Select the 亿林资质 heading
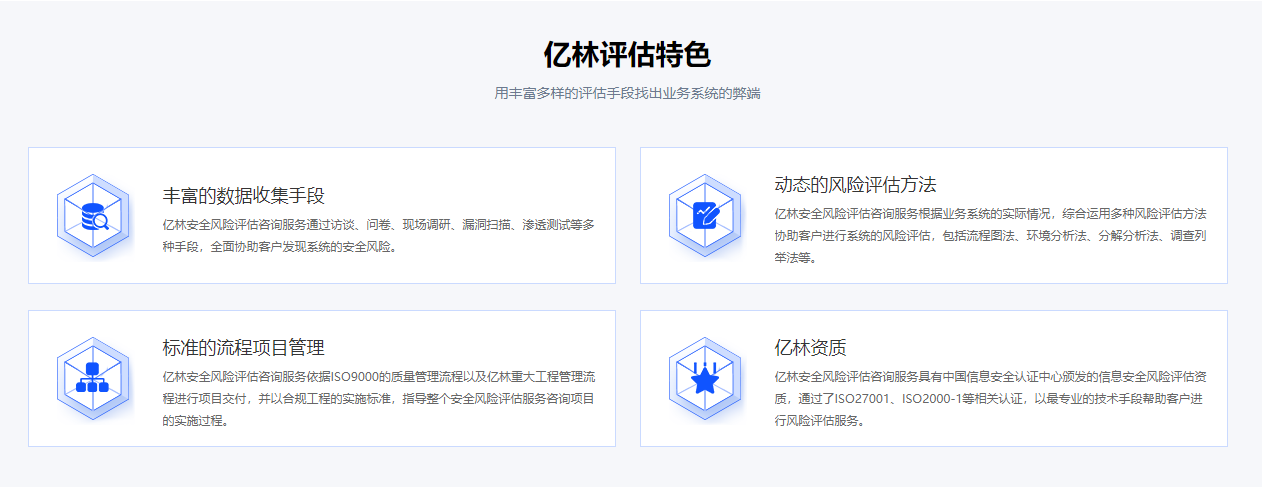The height and width of the screenshot is (487, 1262). point(810,348)
